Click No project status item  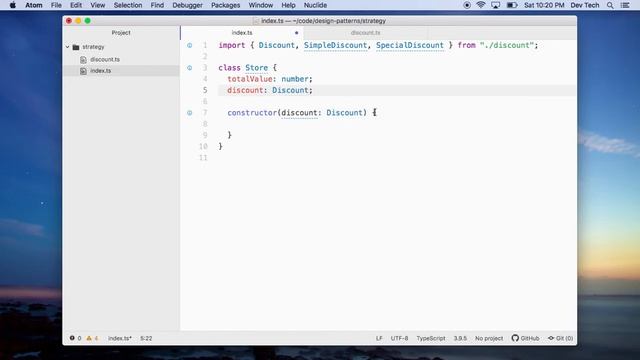489,338
